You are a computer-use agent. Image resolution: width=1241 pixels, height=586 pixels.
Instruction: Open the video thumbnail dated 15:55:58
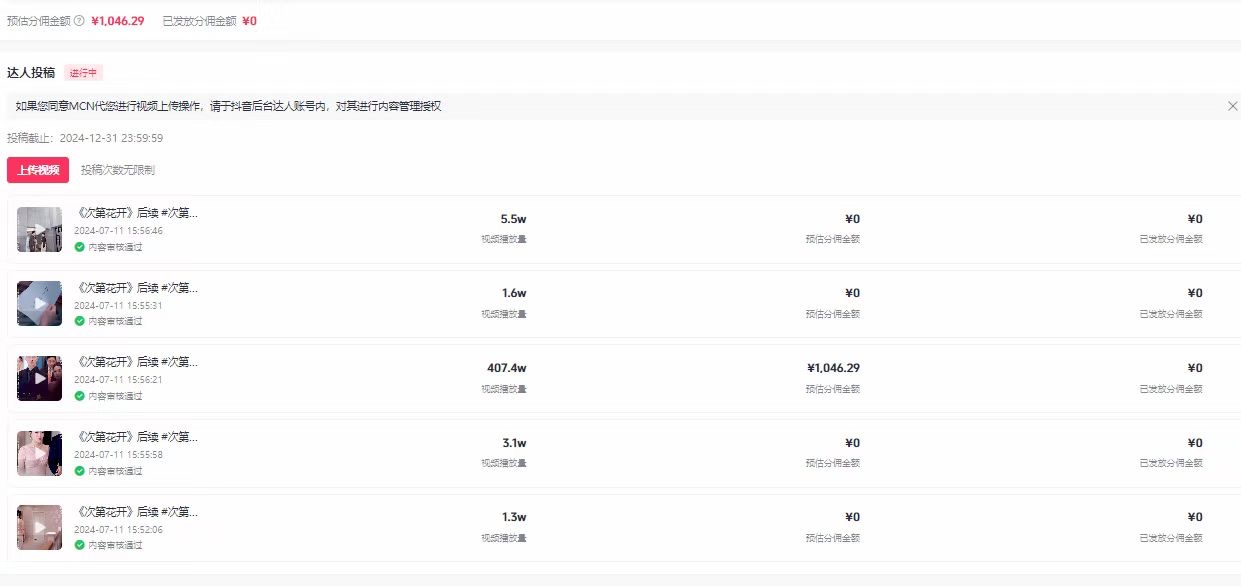(39, 453)
